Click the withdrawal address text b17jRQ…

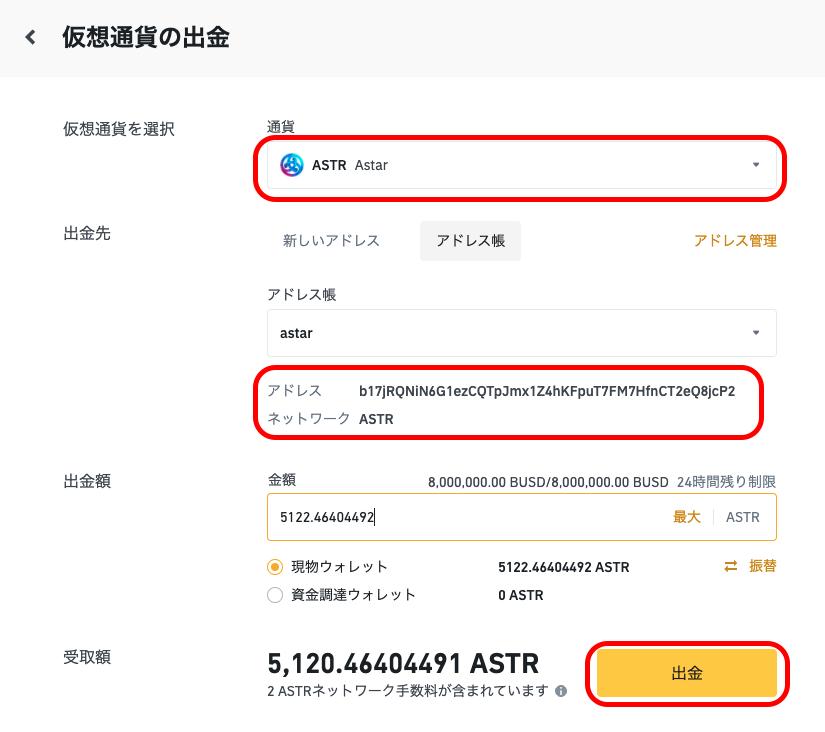tap(547, 392)
